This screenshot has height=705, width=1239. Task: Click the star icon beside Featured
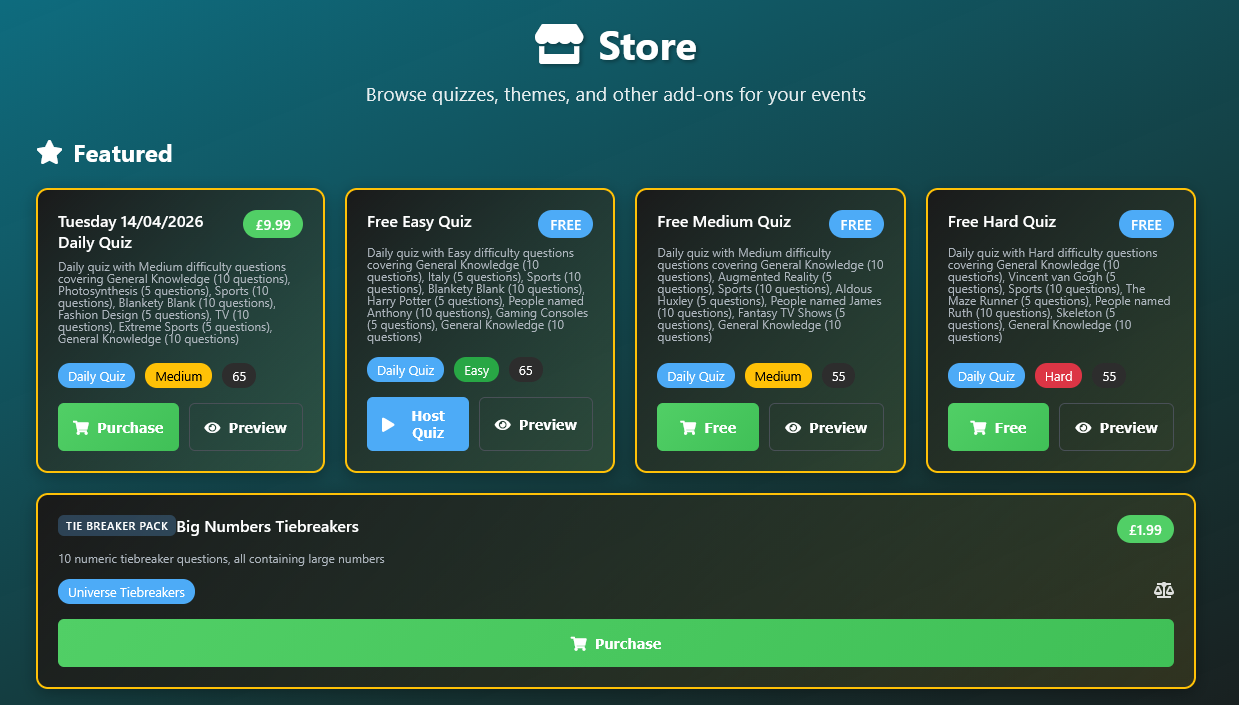pos(49,152)
